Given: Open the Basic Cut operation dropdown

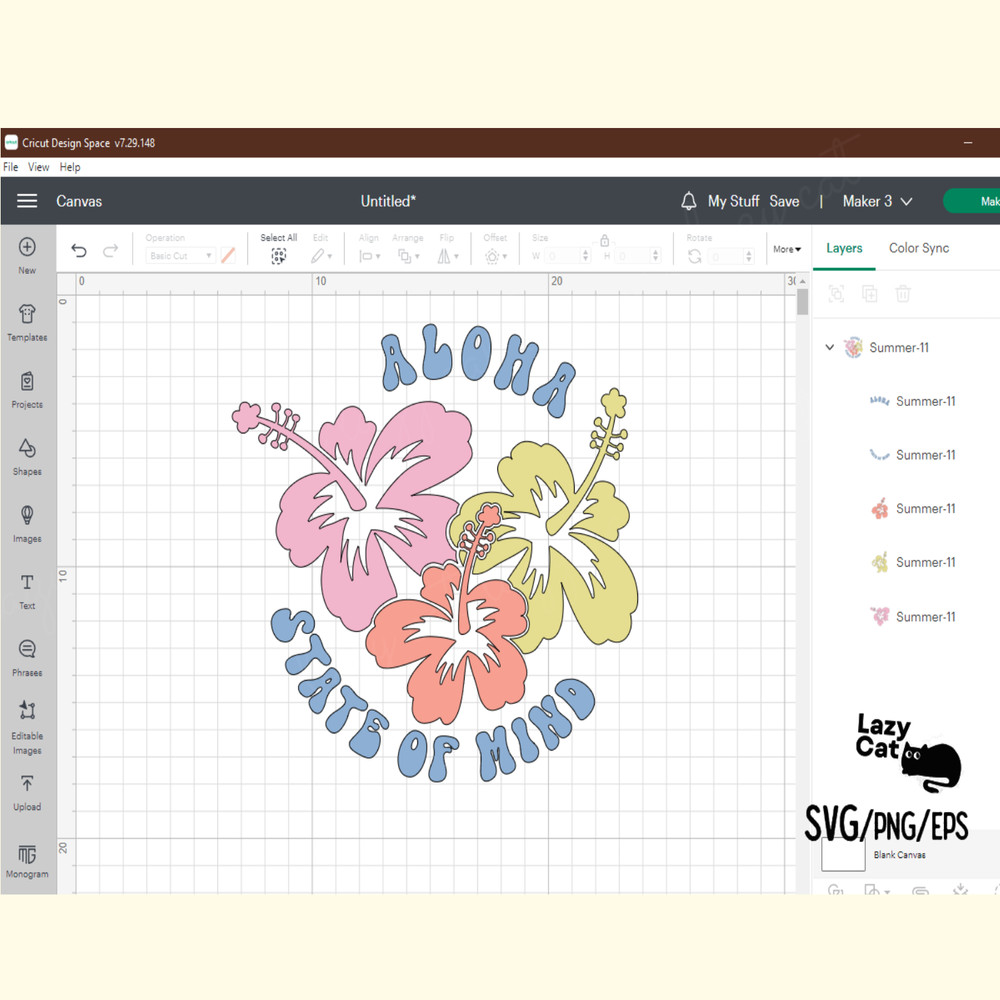Looking at the screenshot, I should [179, 256].
